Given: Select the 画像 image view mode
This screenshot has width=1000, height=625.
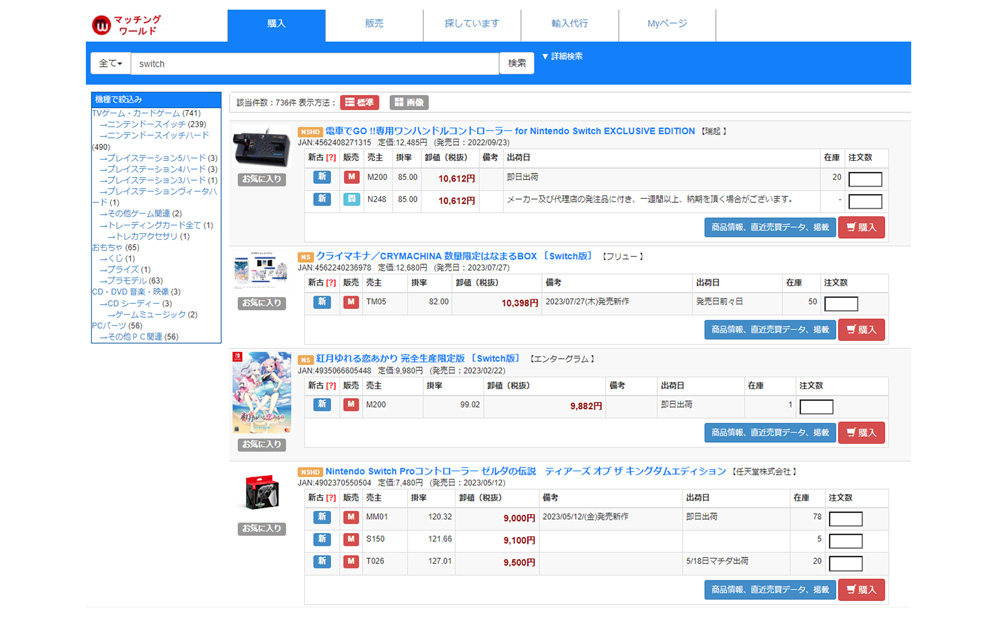Looking at the screenshot, I should [409, 102].
